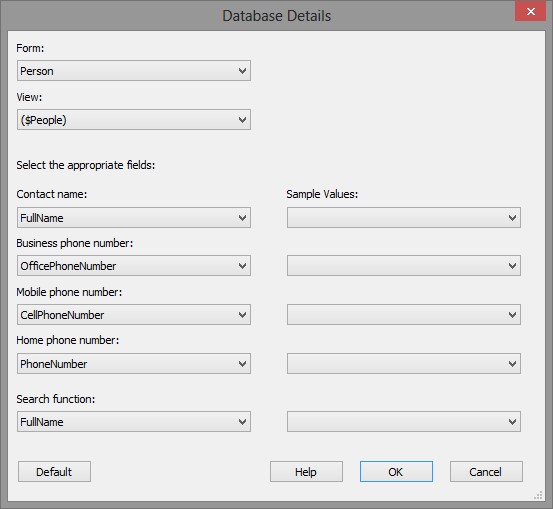Open sample values dropdown beside Search function
The height and width of the screenshot is (509, 553).
(x=404, y=422)
